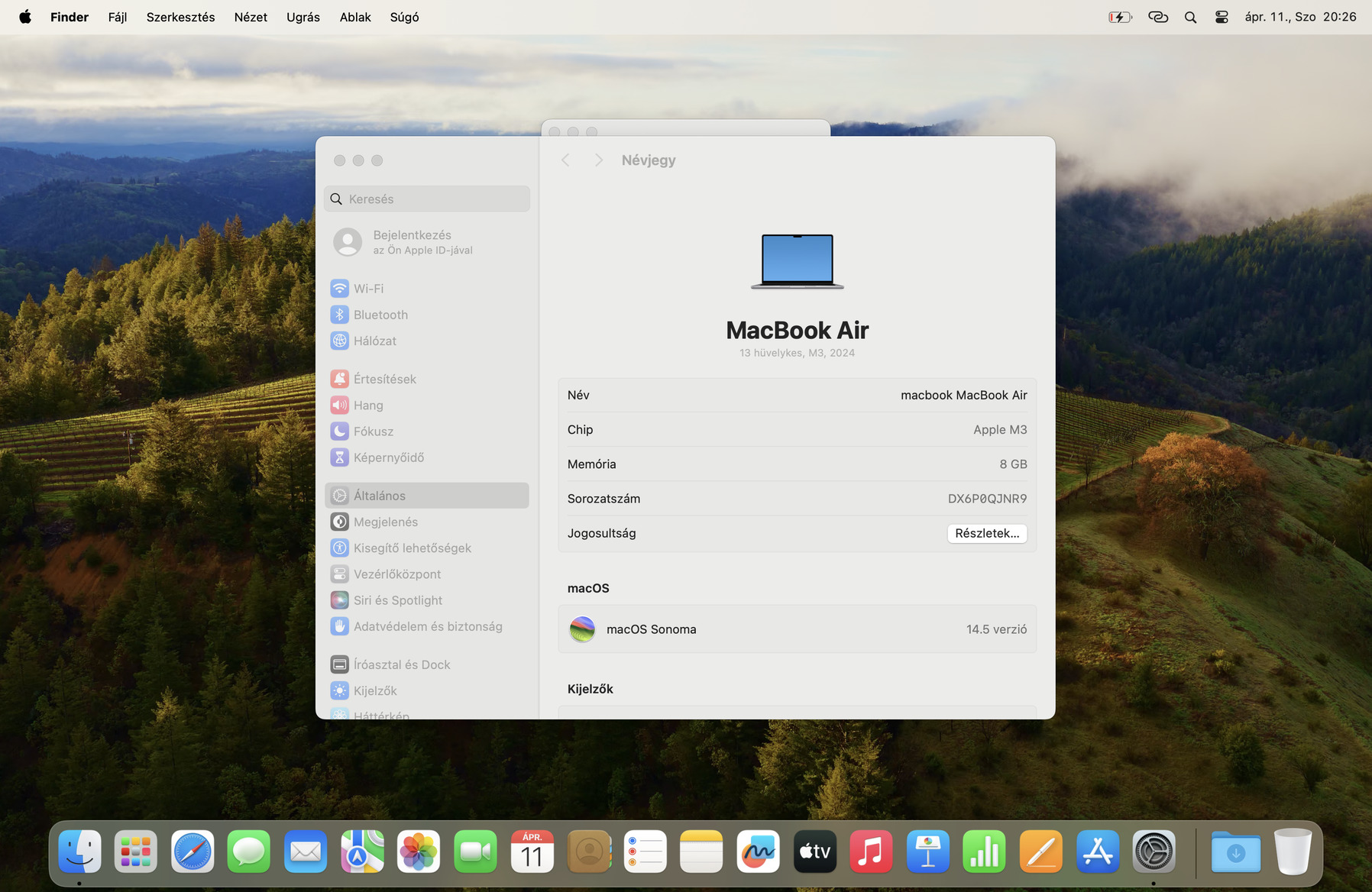Launch Messages from the Dock
The image size is (1372, 892).
[249, 852]
